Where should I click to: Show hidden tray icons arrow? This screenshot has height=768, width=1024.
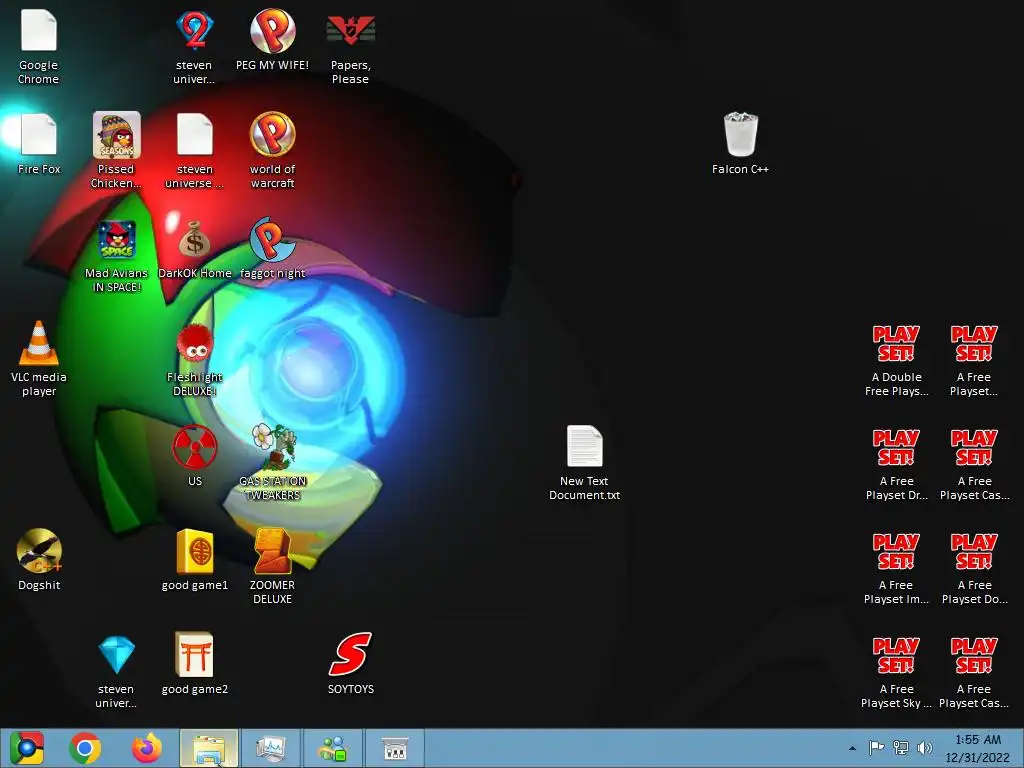pyautogui.click(x=852, y=748)
